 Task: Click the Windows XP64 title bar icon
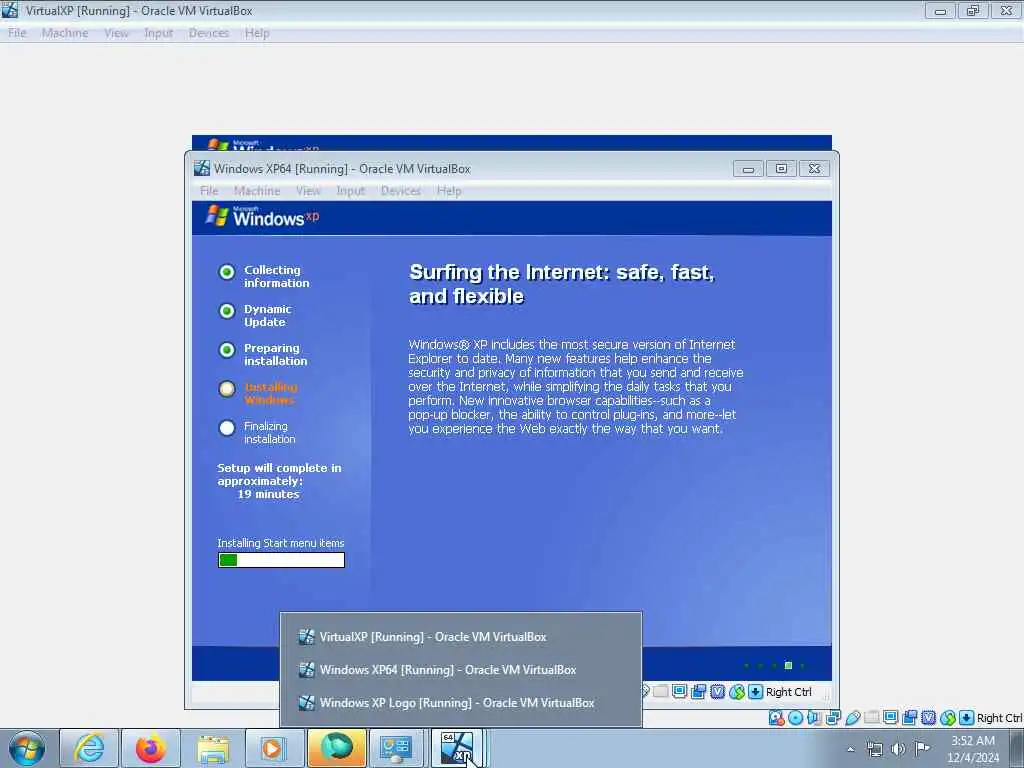click(x=202, y=168)
